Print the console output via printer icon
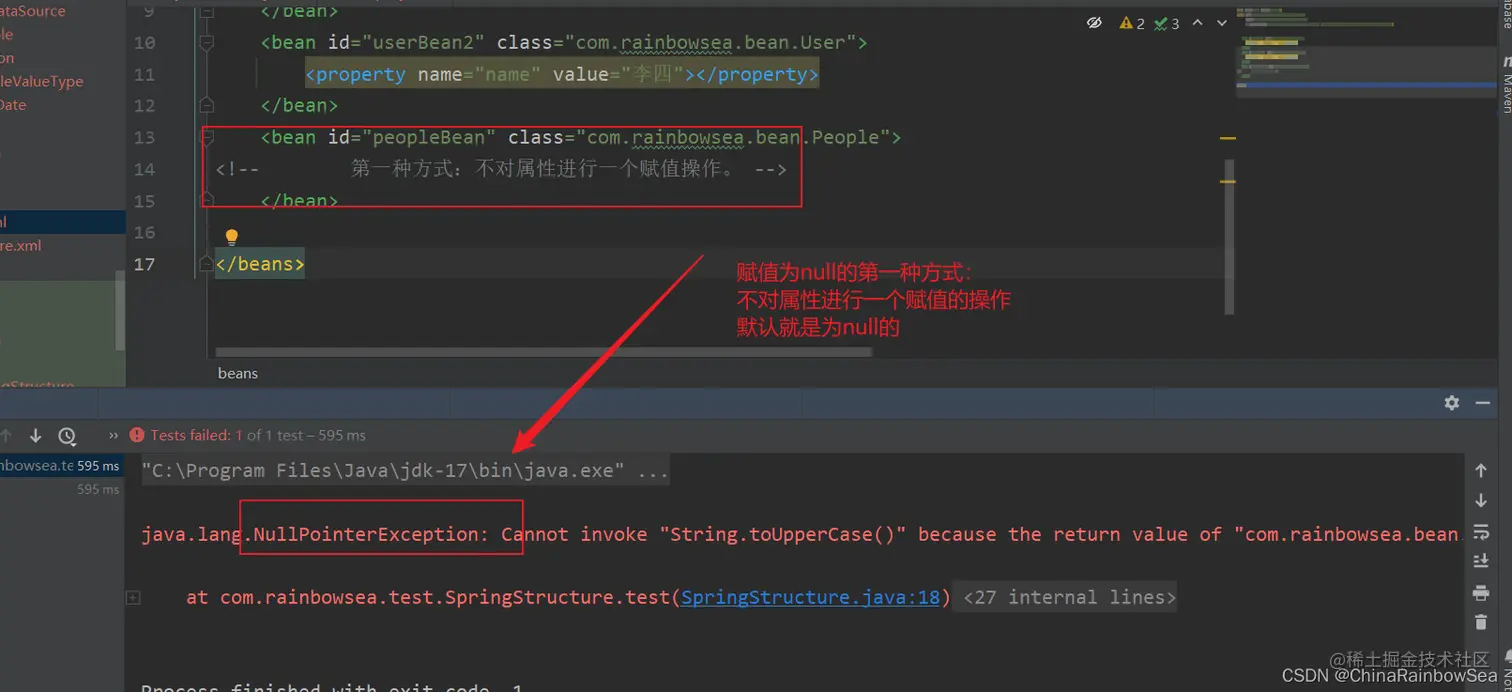1512x692 pixels. [x=1481, y=593]
